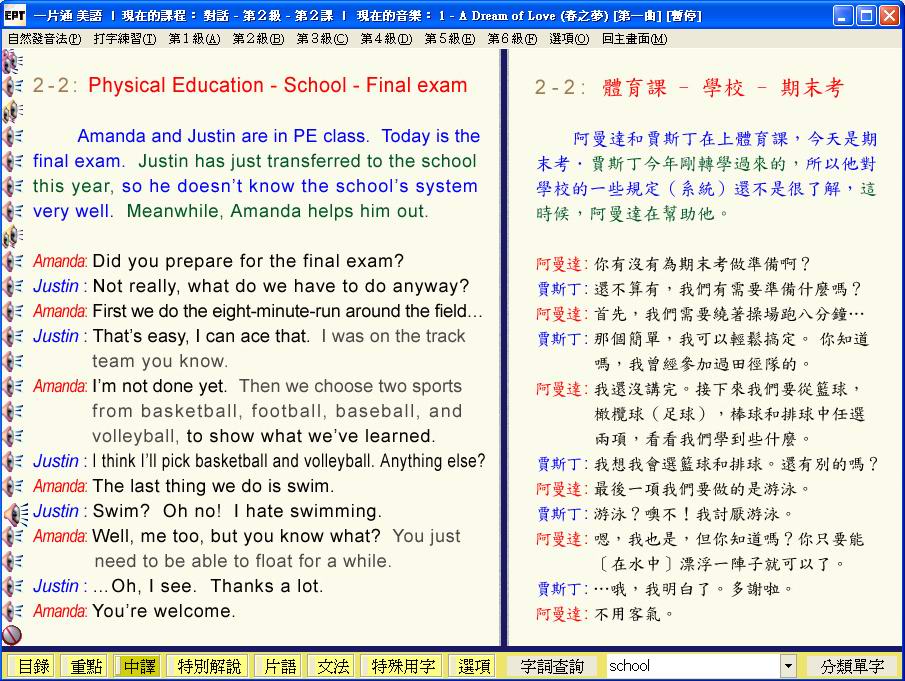
Task: Toggle the 文法 grammar button
Action: click(333, 666)
